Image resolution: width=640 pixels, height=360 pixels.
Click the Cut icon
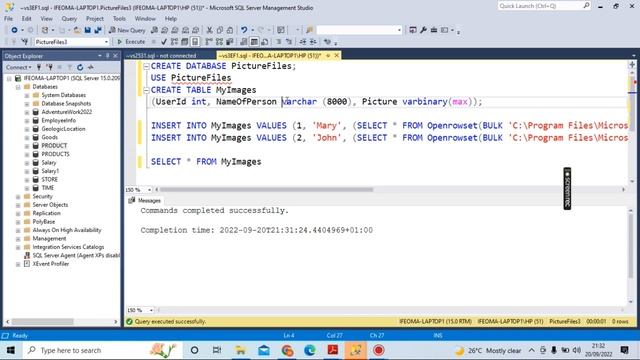pos(209,30)
